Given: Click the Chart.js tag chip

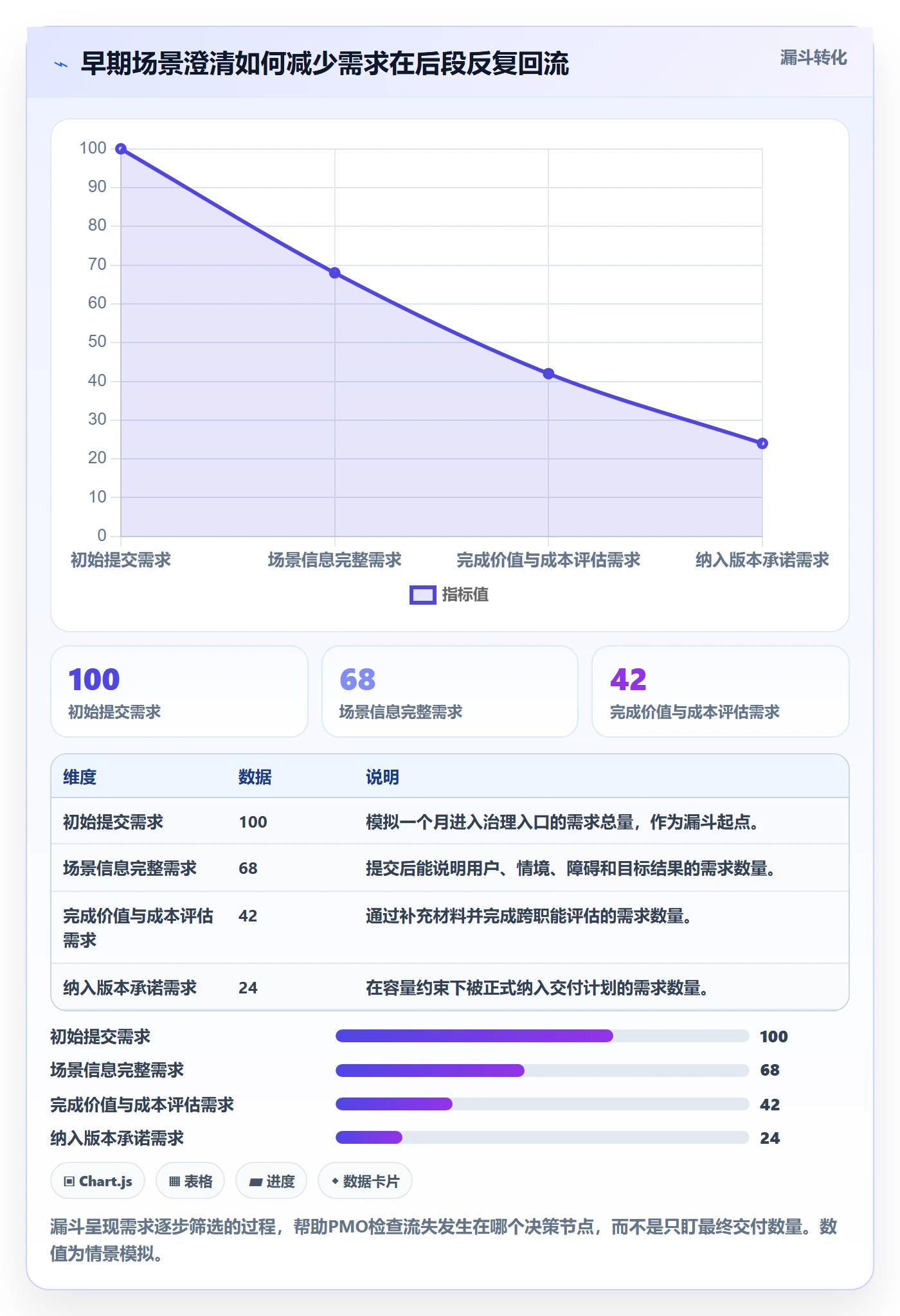Looking at the screenshot, I should click(98, 1181).
